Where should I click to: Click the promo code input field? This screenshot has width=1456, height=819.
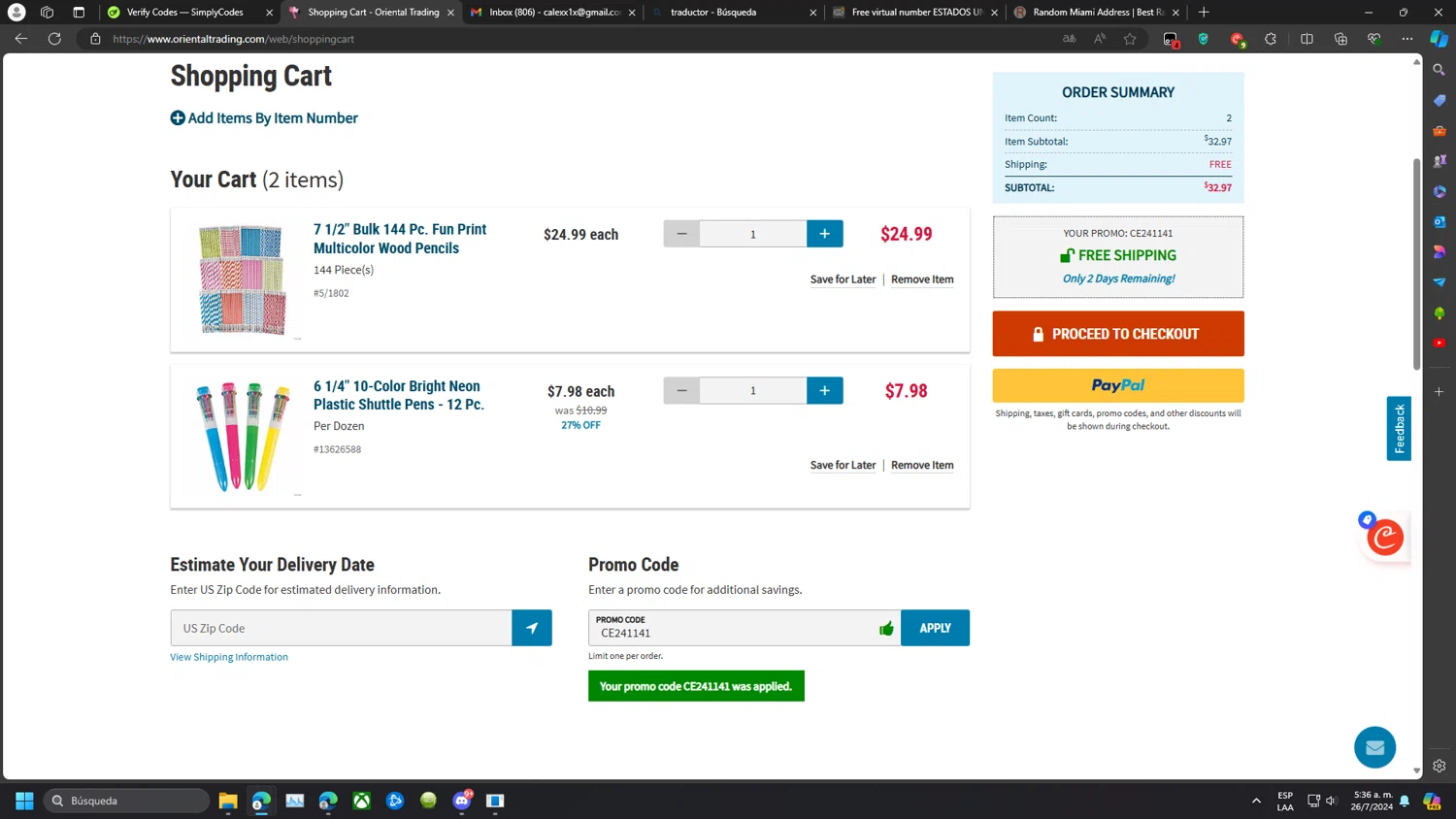coord(745,628)
